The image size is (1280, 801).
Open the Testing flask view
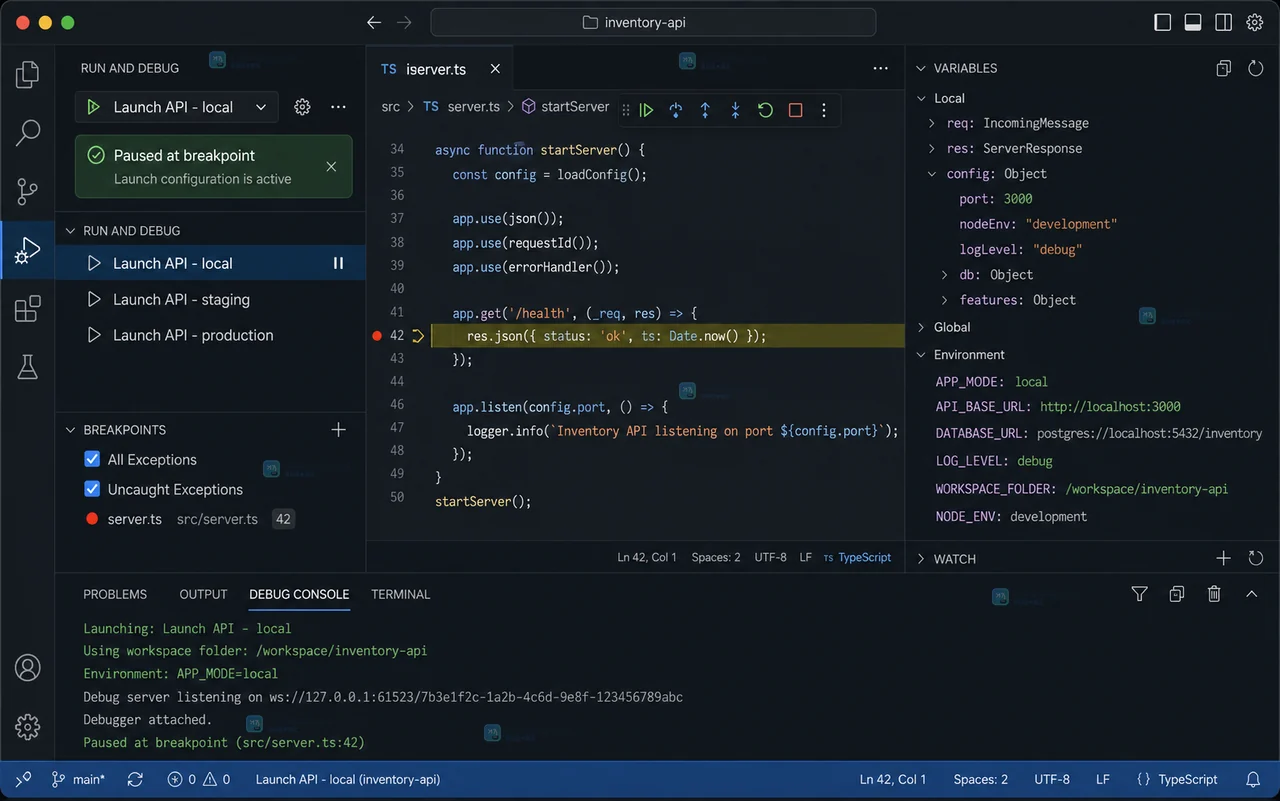(27, 367)
